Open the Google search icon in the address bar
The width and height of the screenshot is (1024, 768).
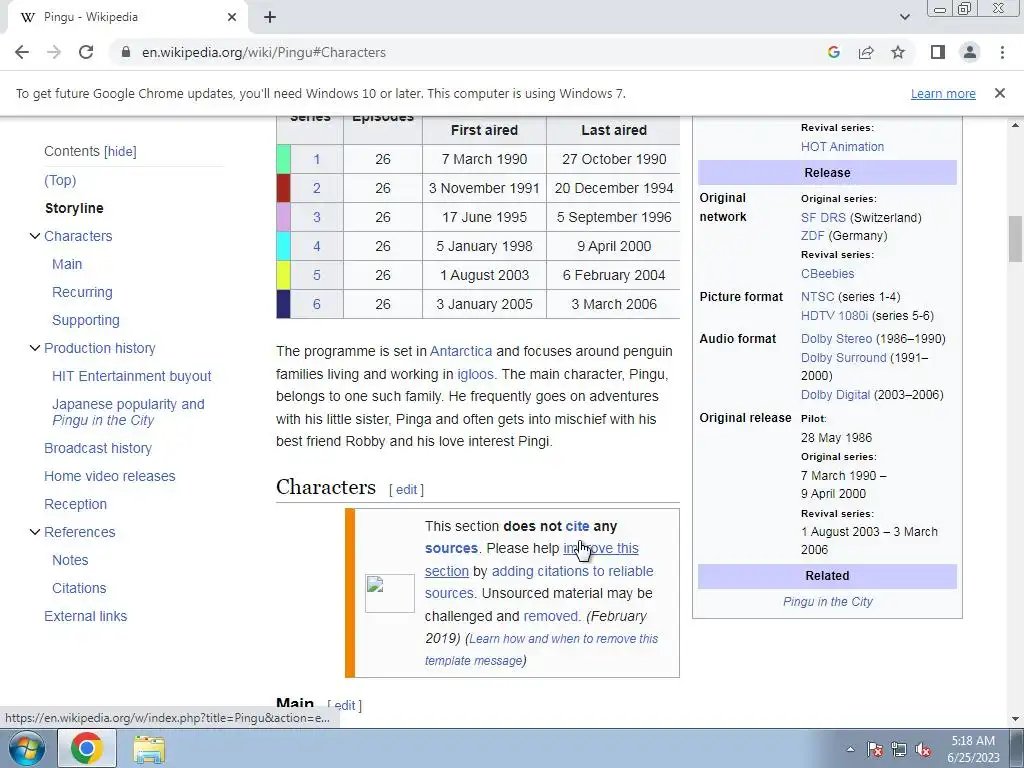tap(833, 52)
